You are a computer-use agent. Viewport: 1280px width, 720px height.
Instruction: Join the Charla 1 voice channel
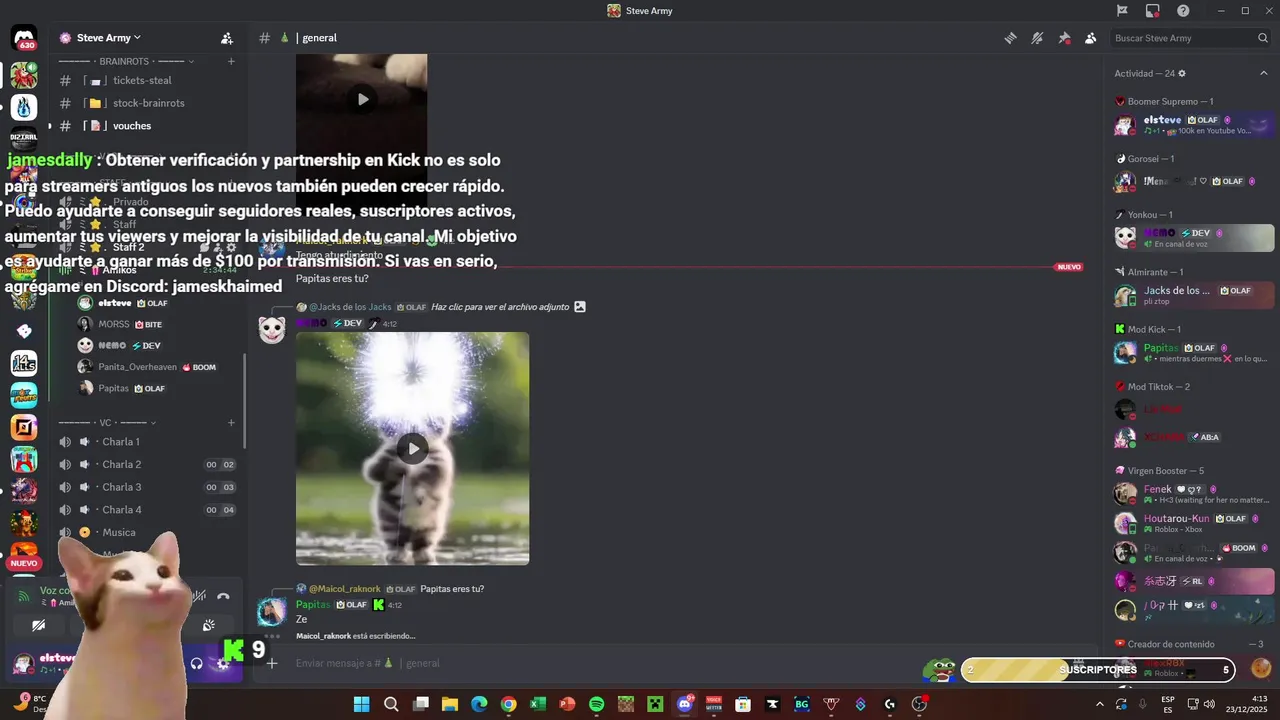121,442
